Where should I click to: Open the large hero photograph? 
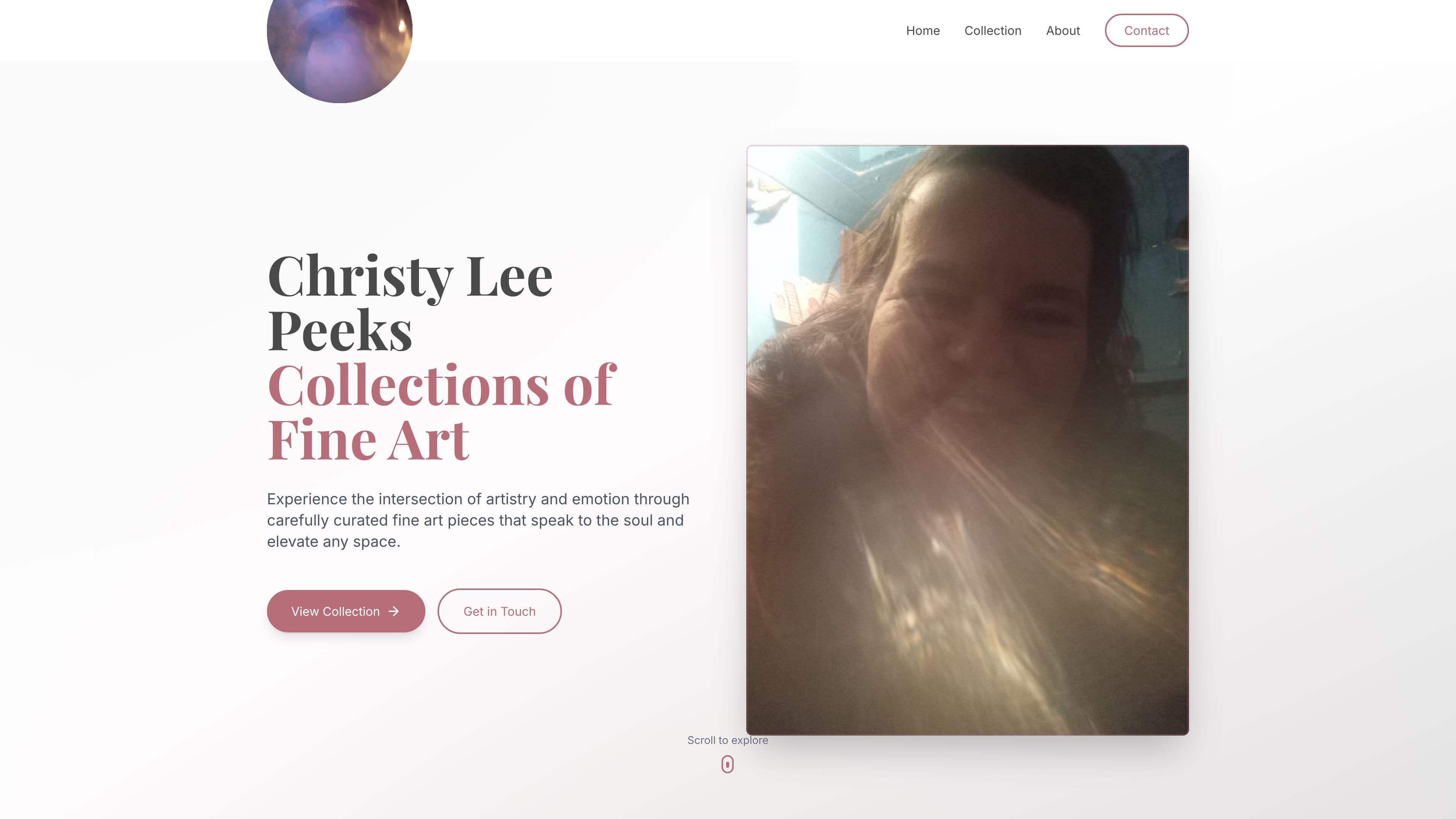click(967, 440)
